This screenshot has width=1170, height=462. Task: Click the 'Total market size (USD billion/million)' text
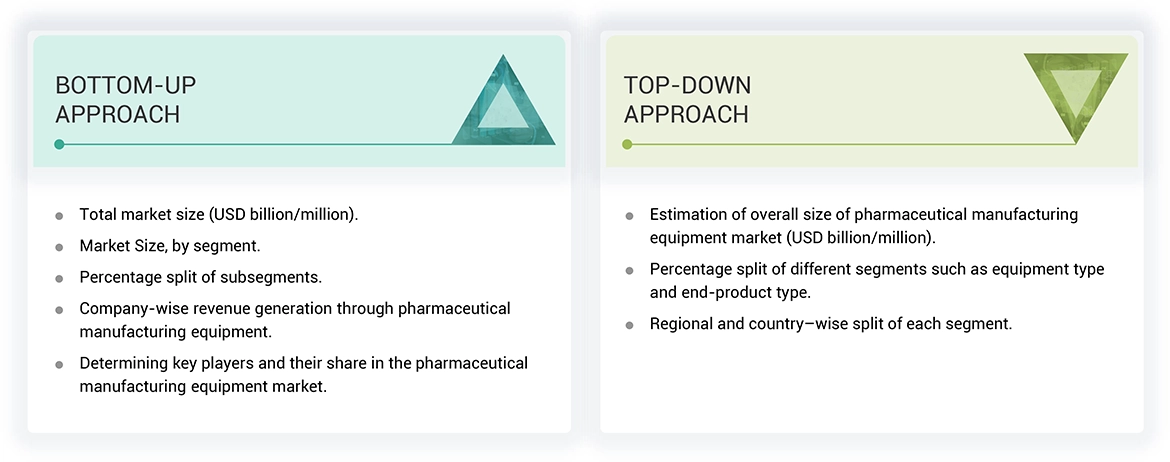coord(219,215)
